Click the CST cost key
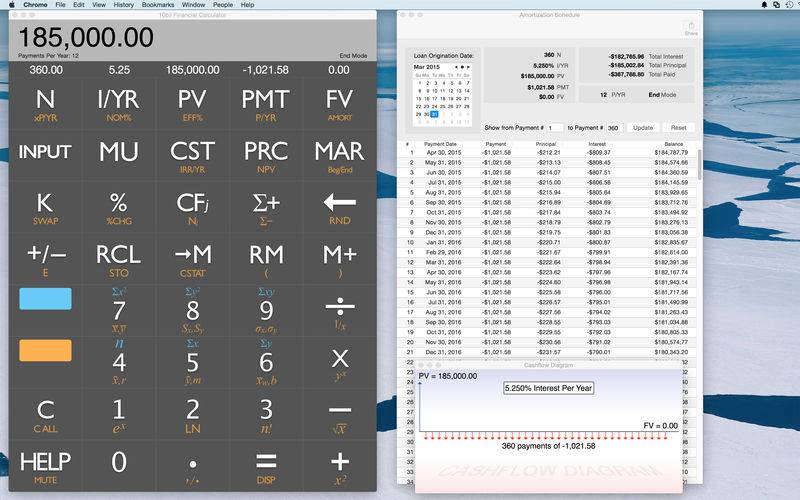 pyautogui.click(x=192, y=155)
